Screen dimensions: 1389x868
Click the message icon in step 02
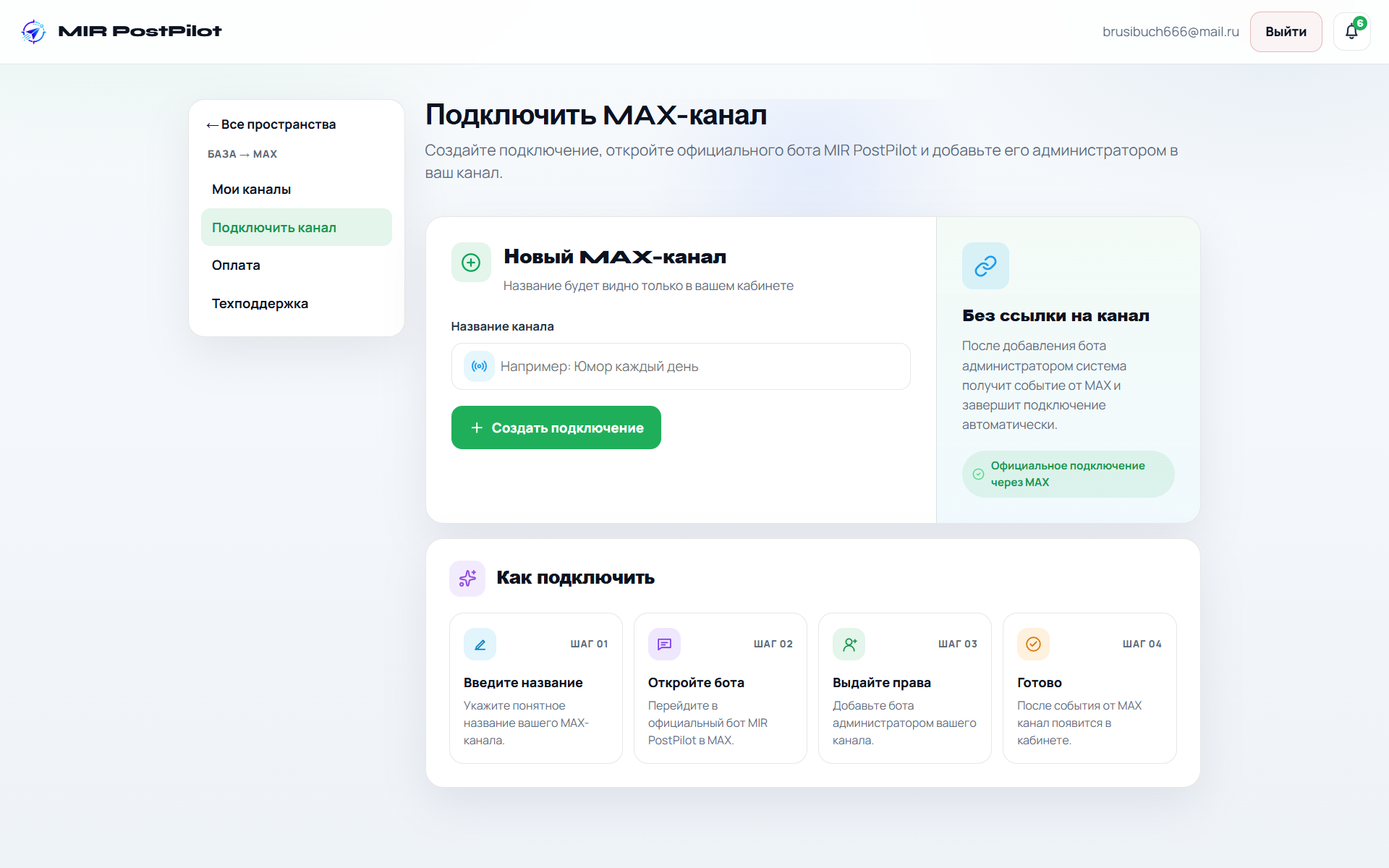(x=664, y=644)
